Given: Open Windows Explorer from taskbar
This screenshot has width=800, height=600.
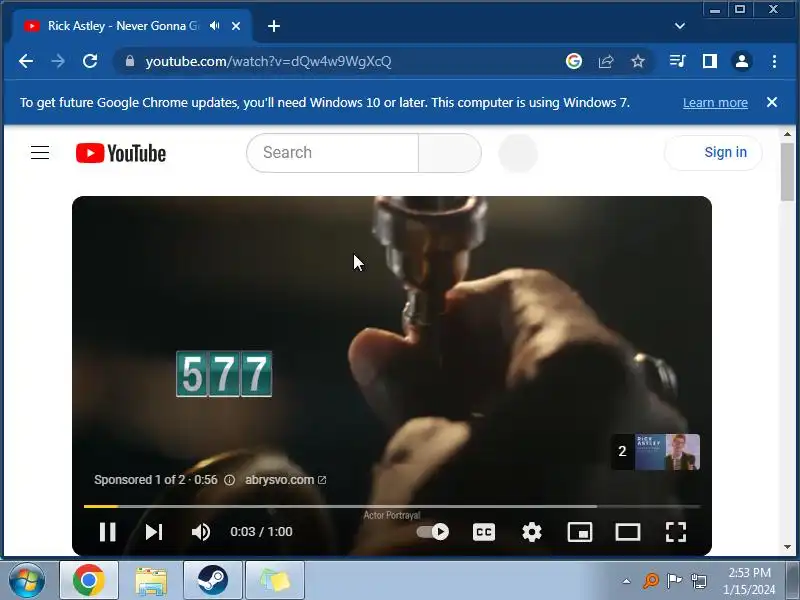Looking at the screenshot, I should click(151, 580).
